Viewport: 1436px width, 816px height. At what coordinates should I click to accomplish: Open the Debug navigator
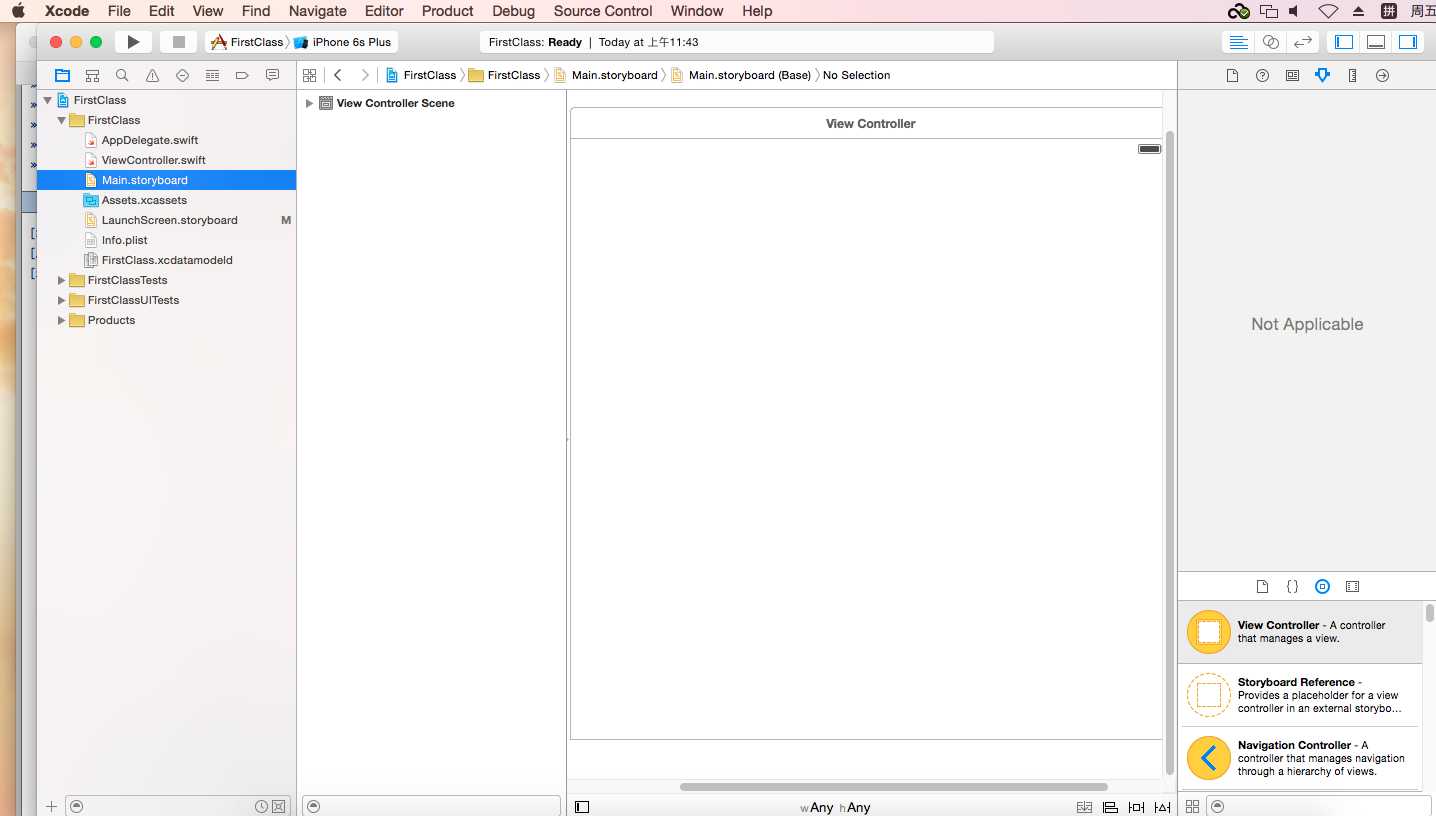[212, 75]
